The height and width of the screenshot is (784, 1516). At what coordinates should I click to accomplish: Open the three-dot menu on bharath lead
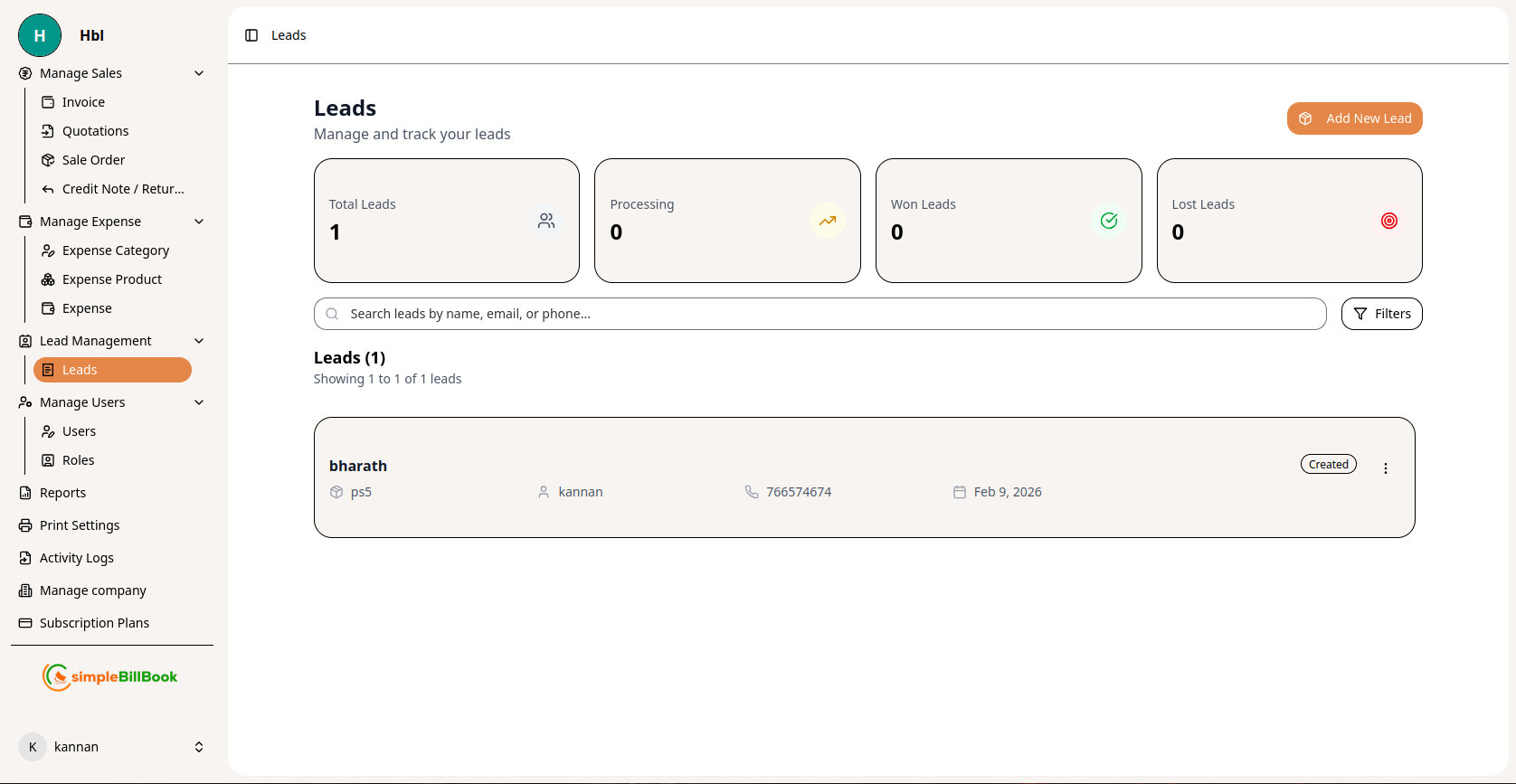coord(1386,468)
